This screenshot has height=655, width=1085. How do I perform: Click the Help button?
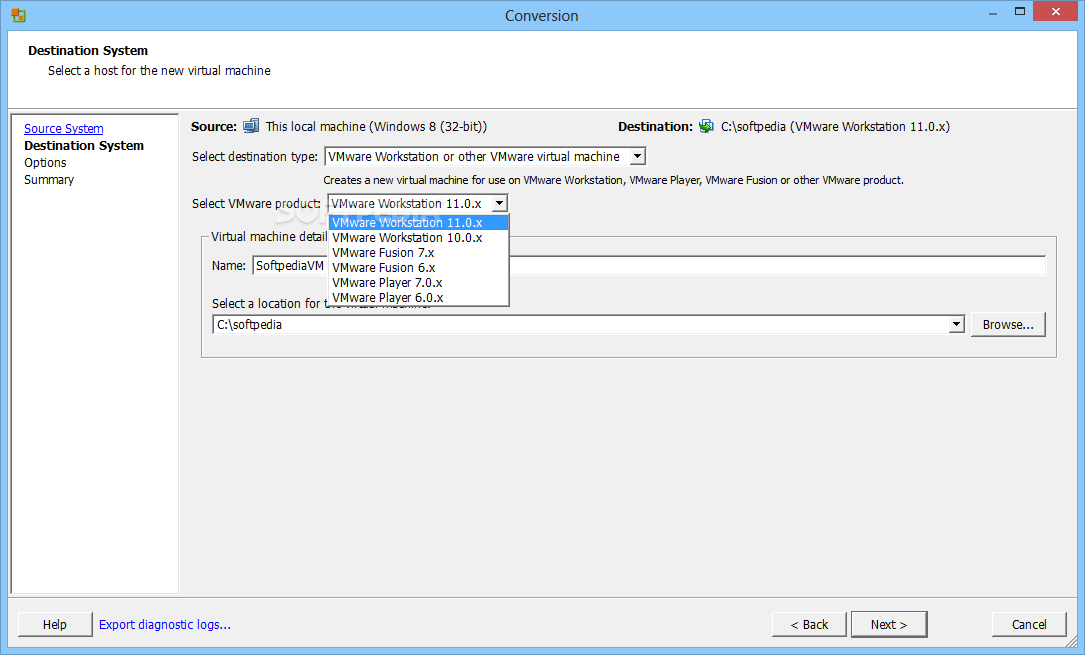55,625
